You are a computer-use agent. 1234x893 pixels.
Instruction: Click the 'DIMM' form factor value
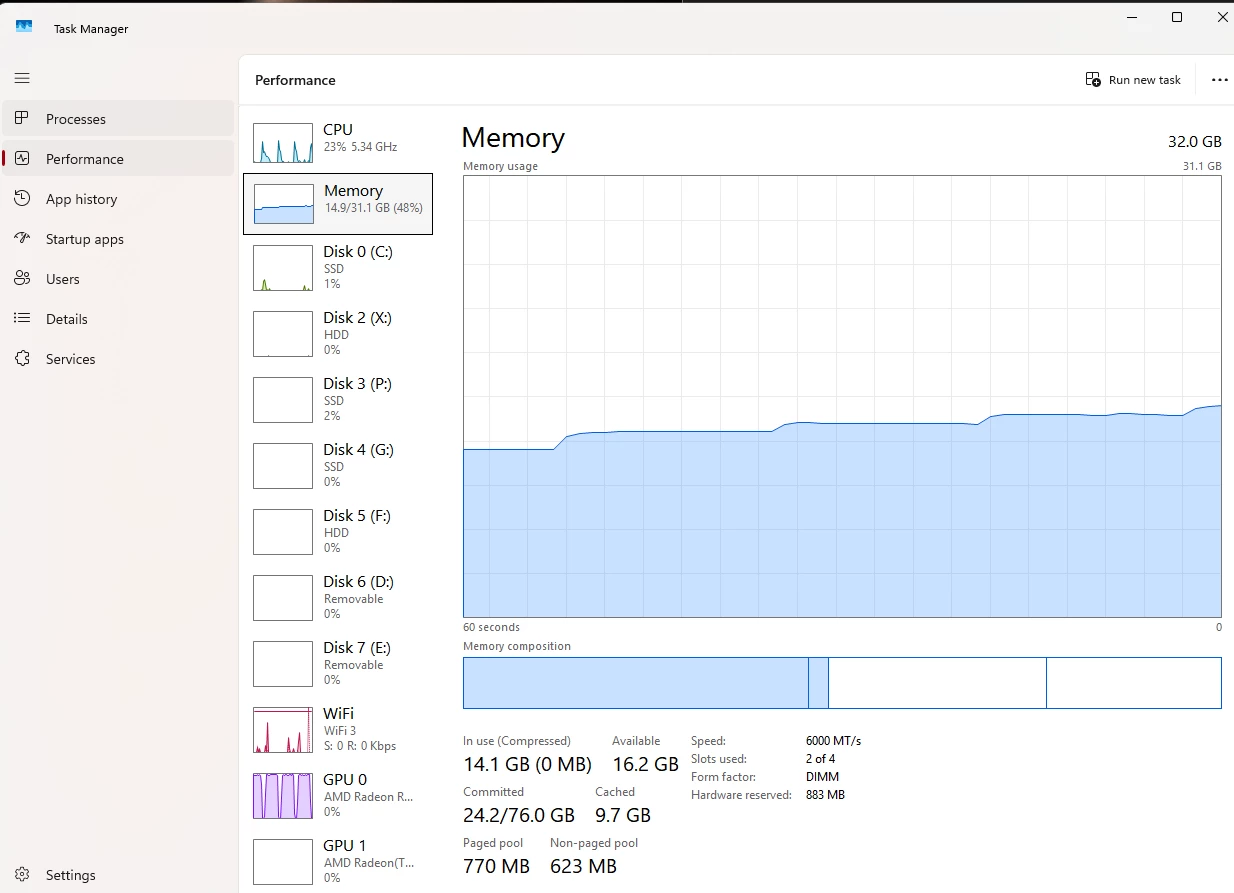[822, 777]
